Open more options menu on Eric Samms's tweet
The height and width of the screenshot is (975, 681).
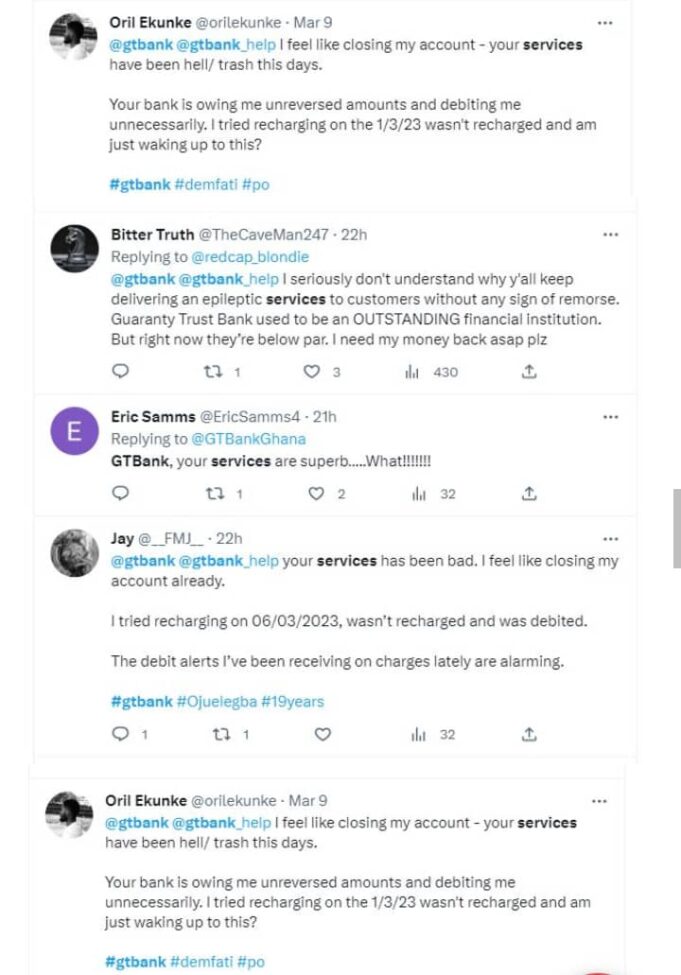point(610,417)
